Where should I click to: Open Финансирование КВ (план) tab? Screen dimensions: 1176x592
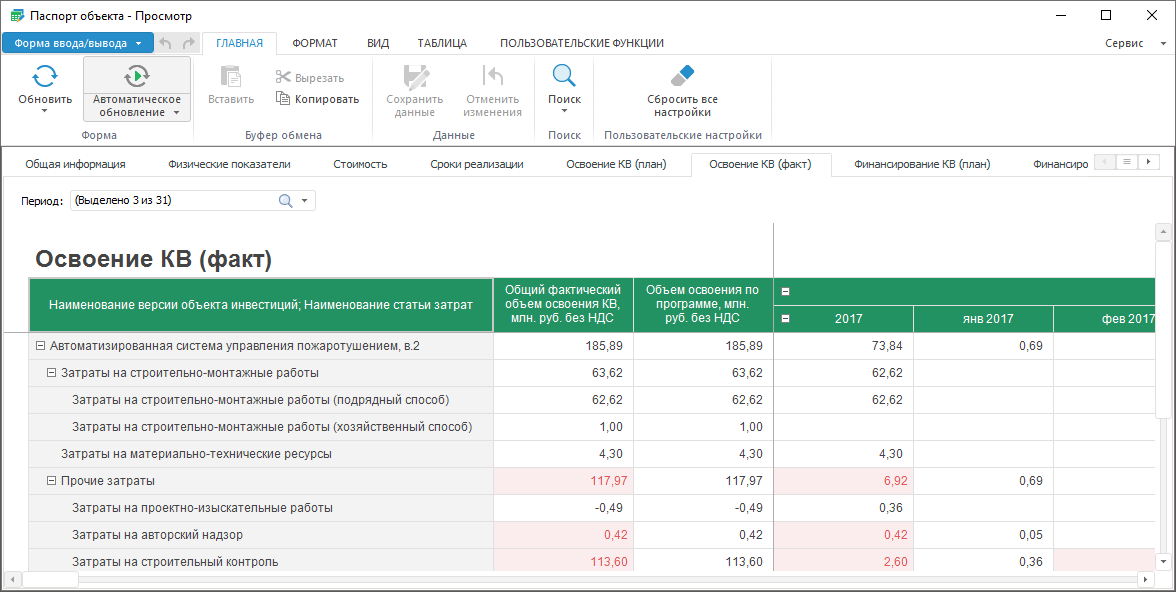(x=922, y=164)
